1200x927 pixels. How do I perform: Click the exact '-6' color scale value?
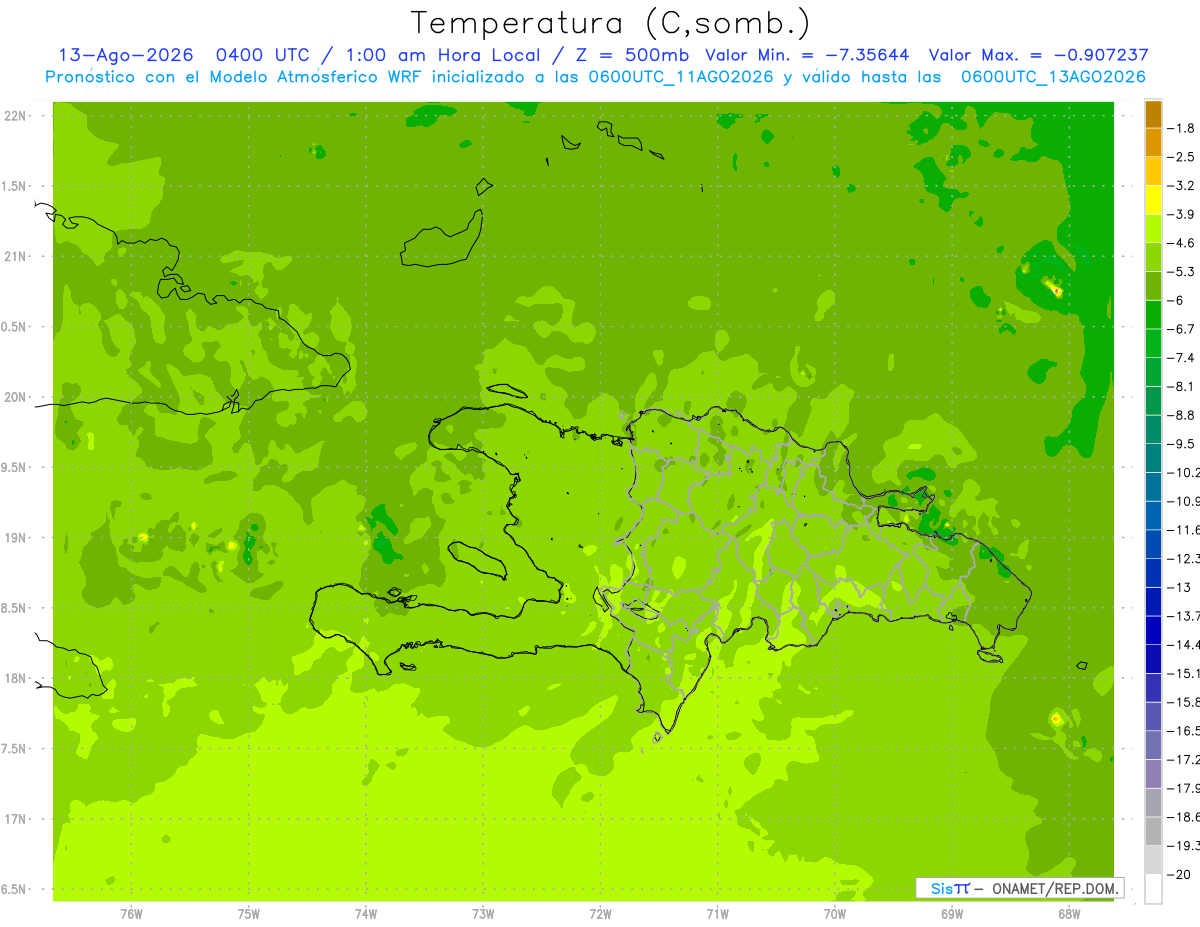1178,300
